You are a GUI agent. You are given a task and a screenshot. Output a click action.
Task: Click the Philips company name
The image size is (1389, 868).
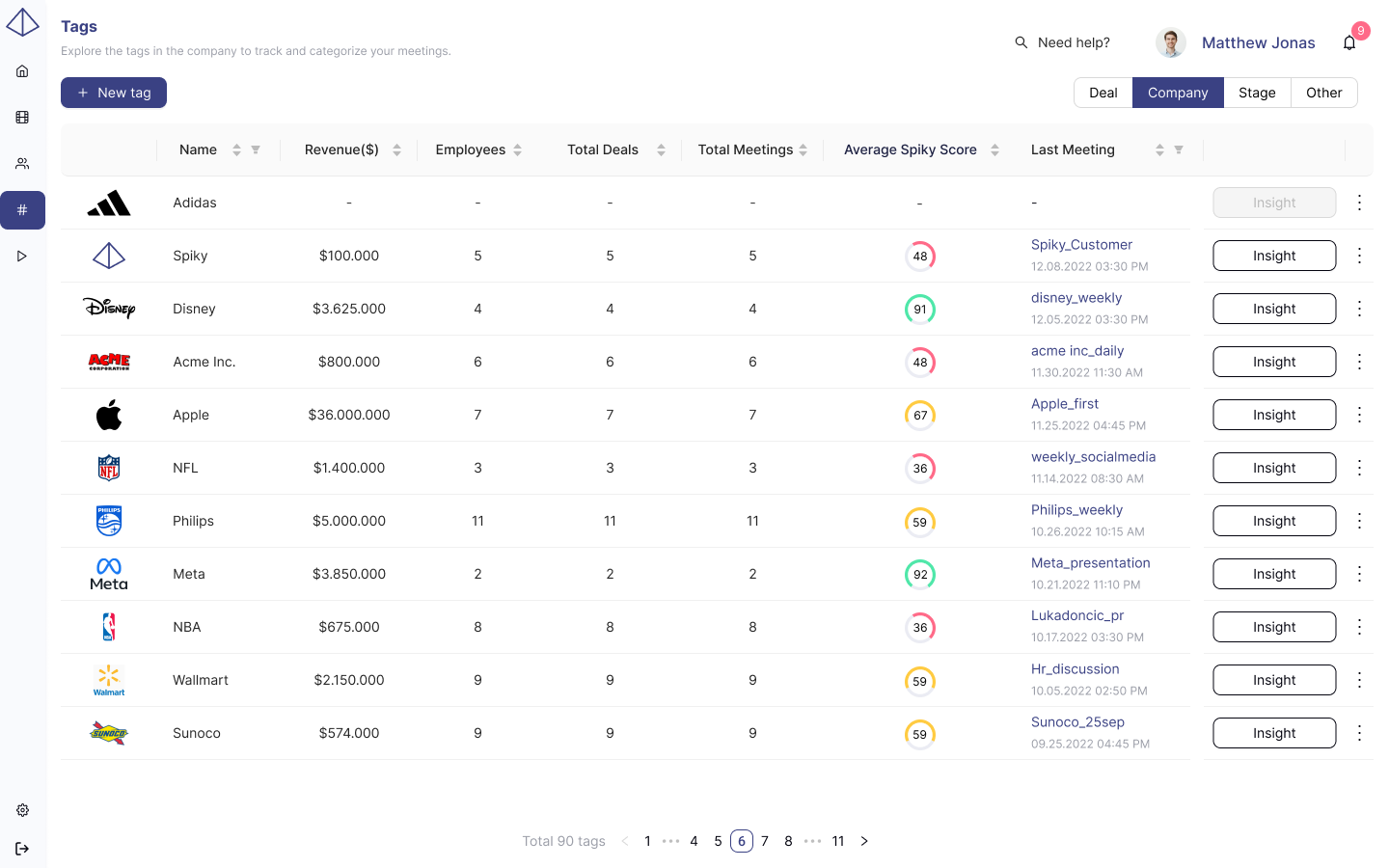click(x=193, y=521)
